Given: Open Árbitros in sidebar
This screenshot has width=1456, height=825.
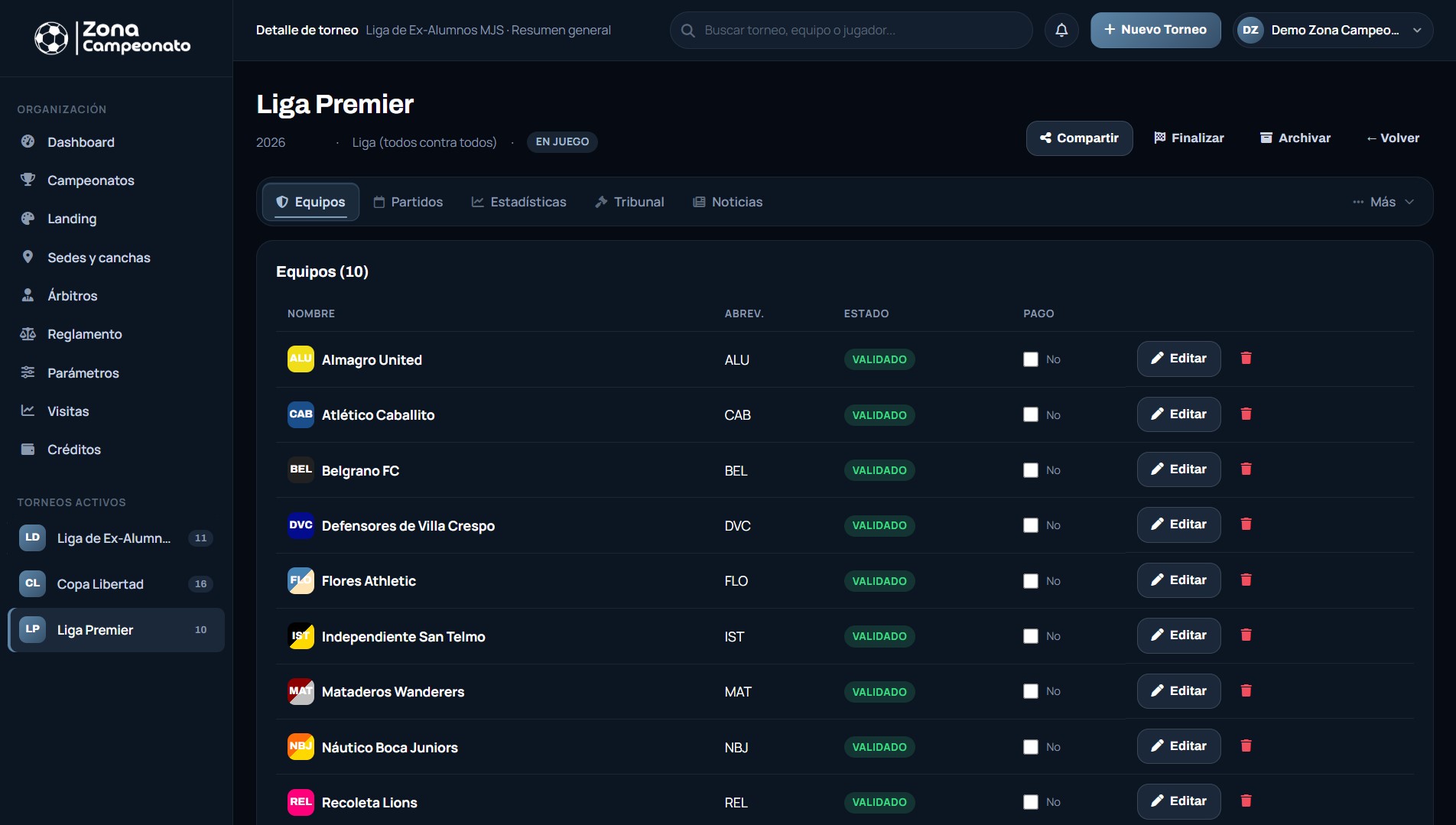Looking at the screenshot, I should coord(116,296).
